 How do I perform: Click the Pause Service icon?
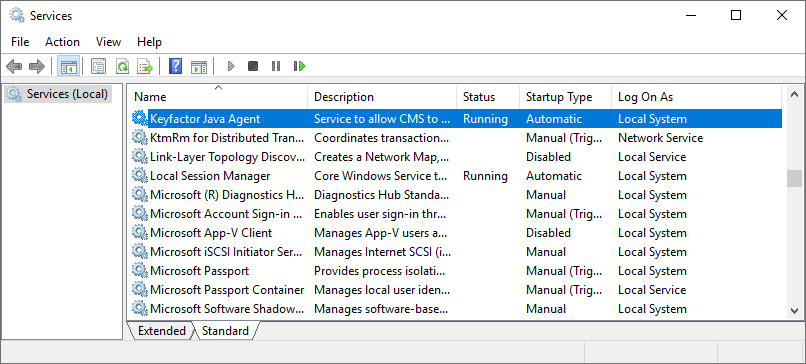pos(276,66)
